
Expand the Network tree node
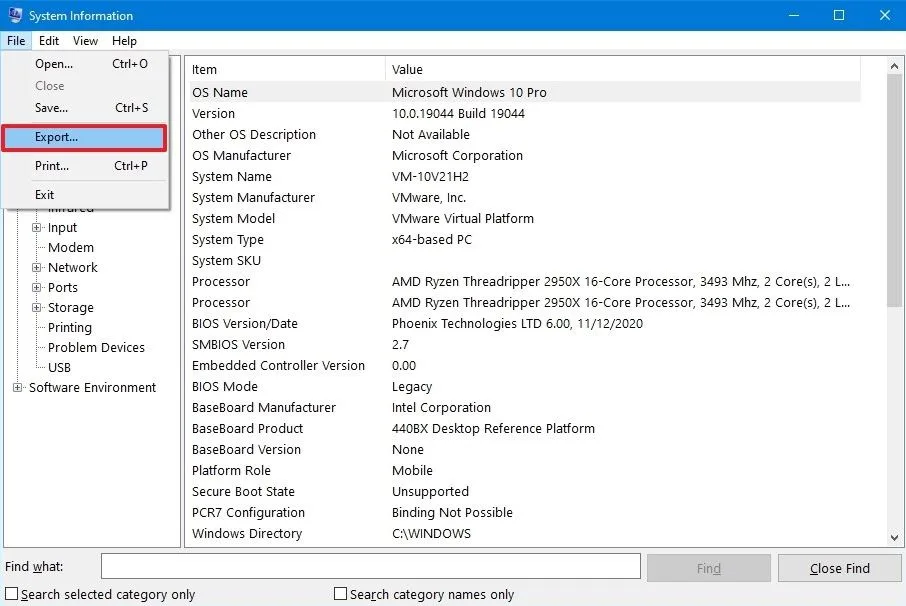point(36,267)
